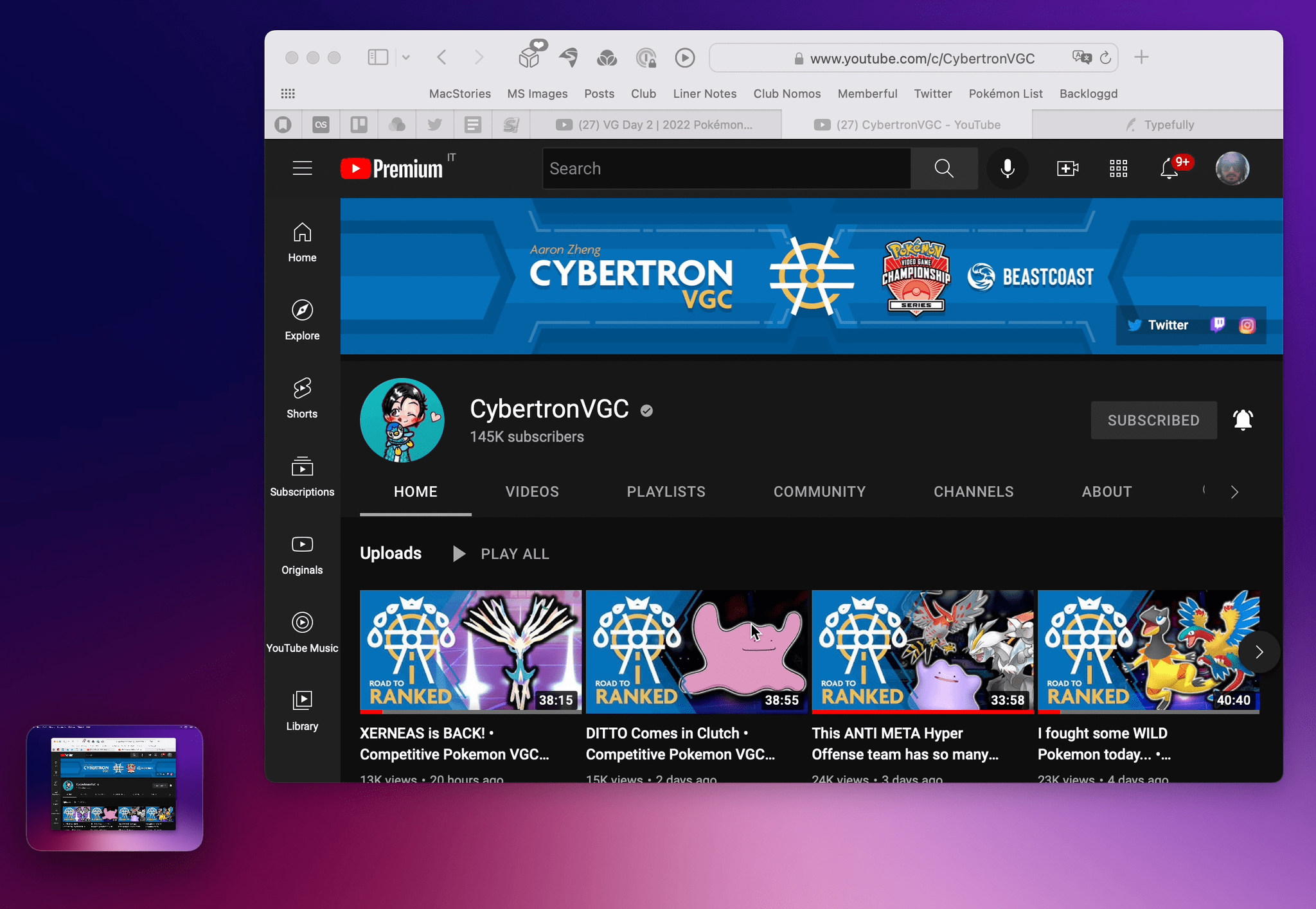Enable the grid apps menu toggle
The width and height of the screenshot is (1316, 909).
1118,167
